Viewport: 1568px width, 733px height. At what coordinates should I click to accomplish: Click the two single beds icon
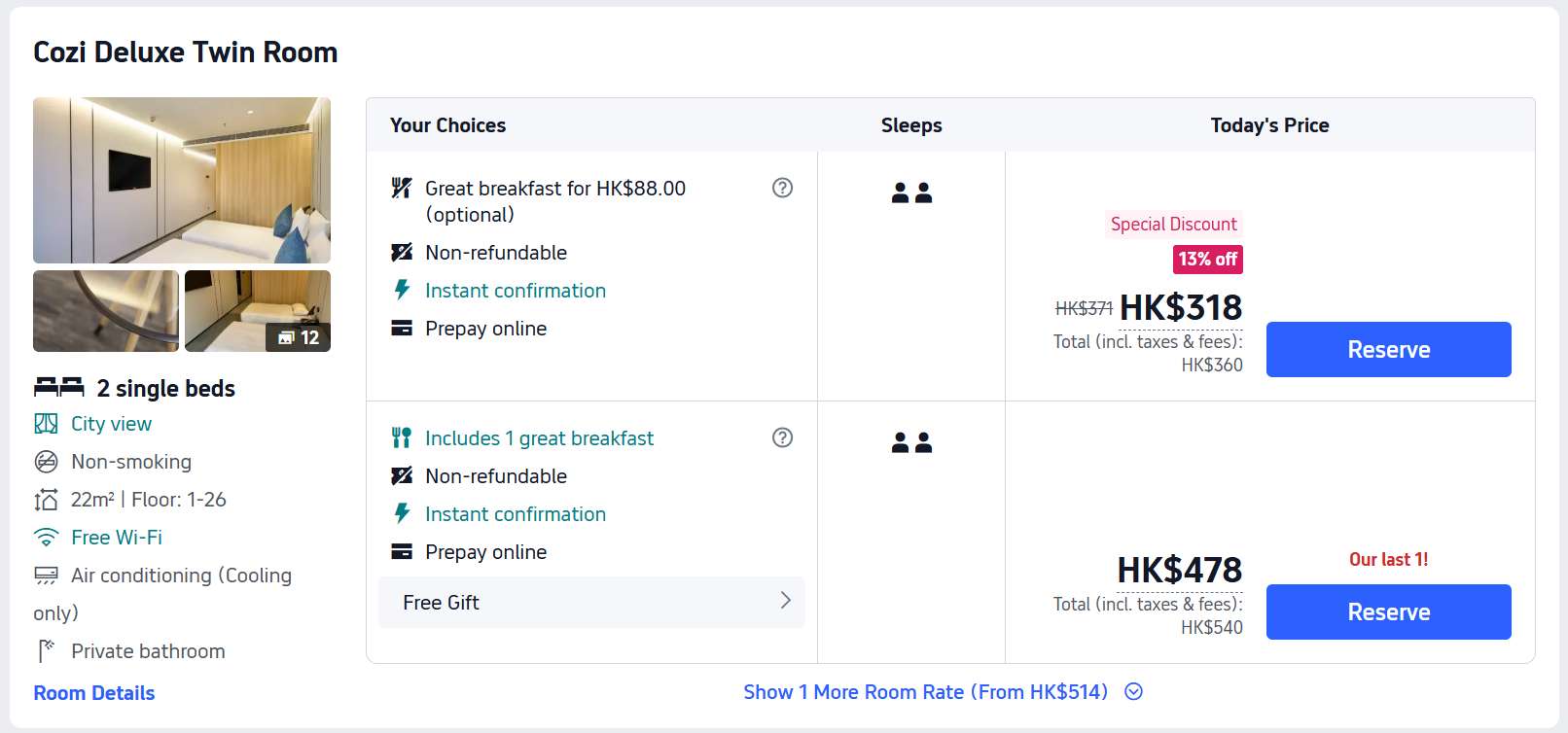coord(58,388)
